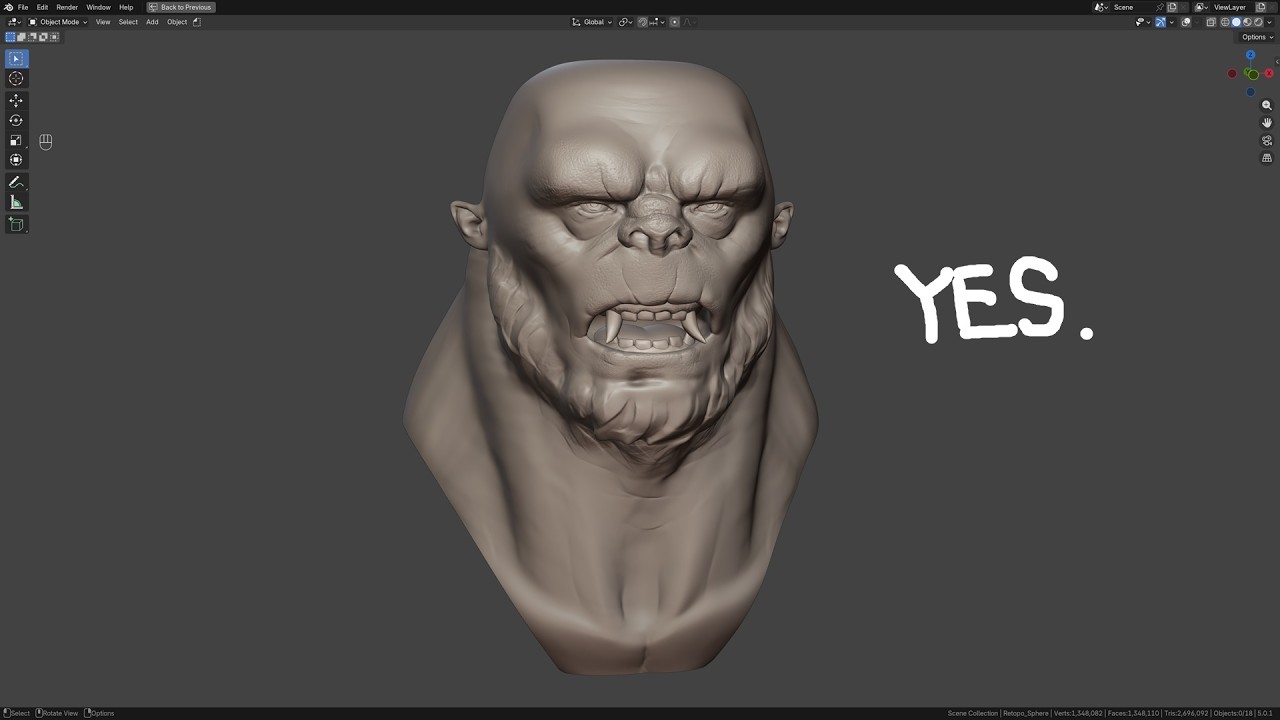Open the Window menu
Screen dimensions: 1280x720
pos(98,7)
